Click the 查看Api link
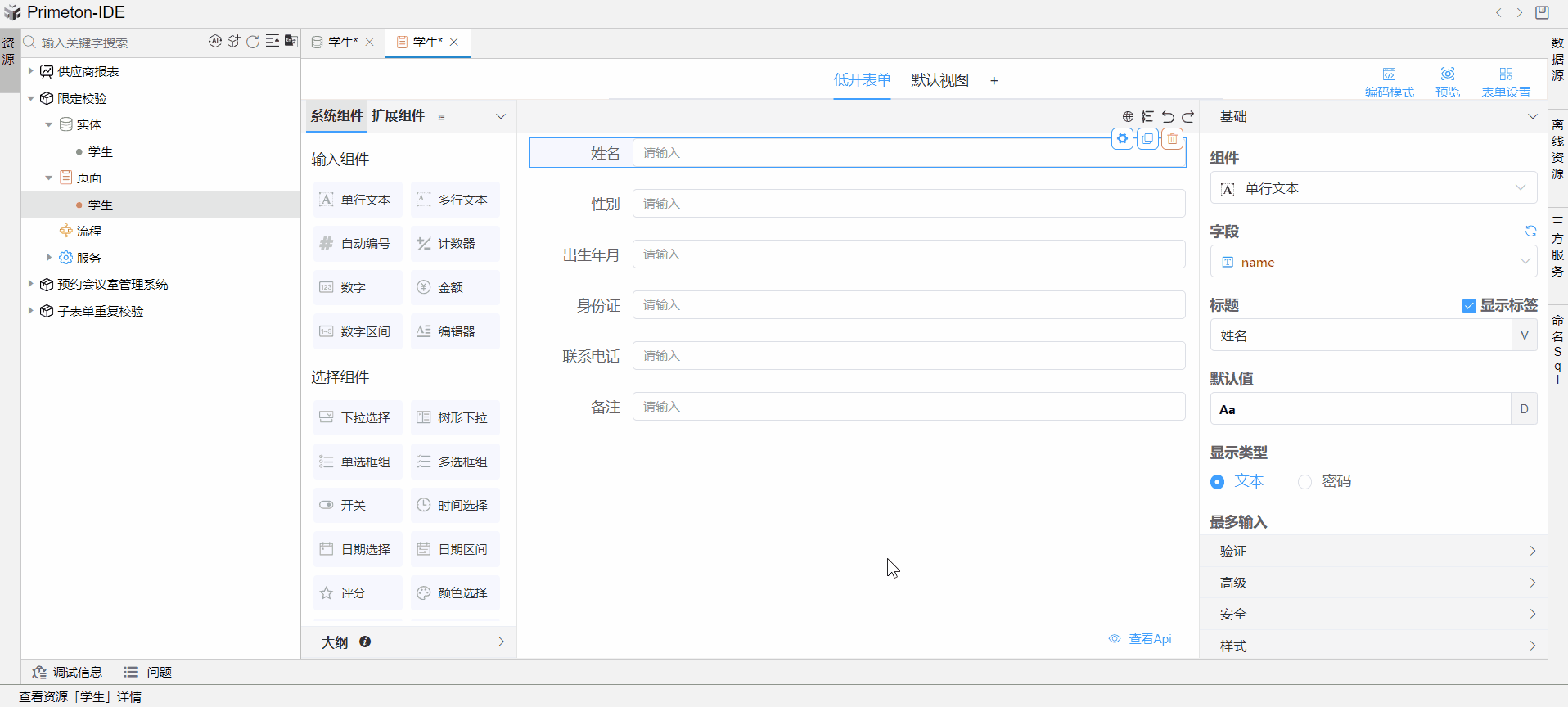Viewport: 1568px width, 707px height. [1149, 639]
